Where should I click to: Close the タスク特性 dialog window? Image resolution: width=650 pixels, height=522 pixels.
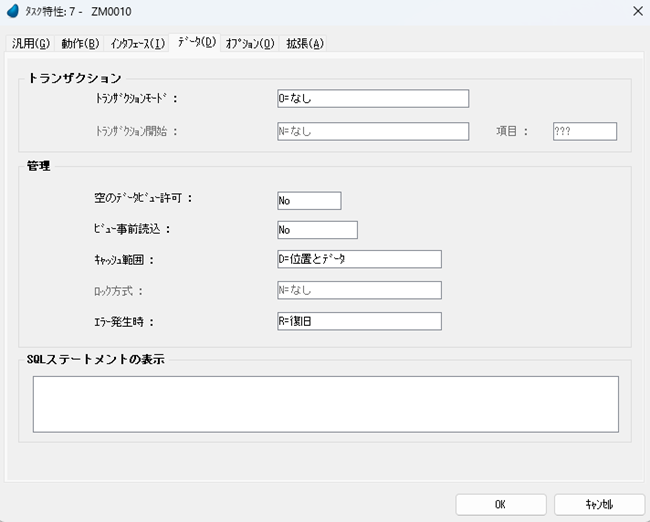[636, 12]
